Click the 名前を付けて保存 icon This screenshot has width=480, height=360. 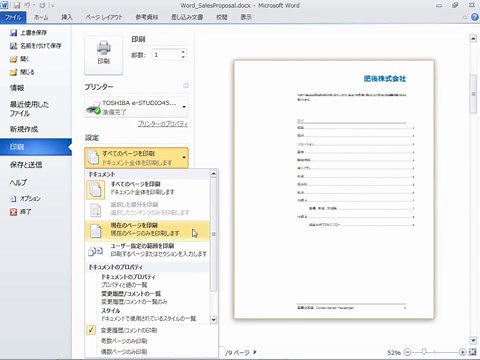pos(13,46)
